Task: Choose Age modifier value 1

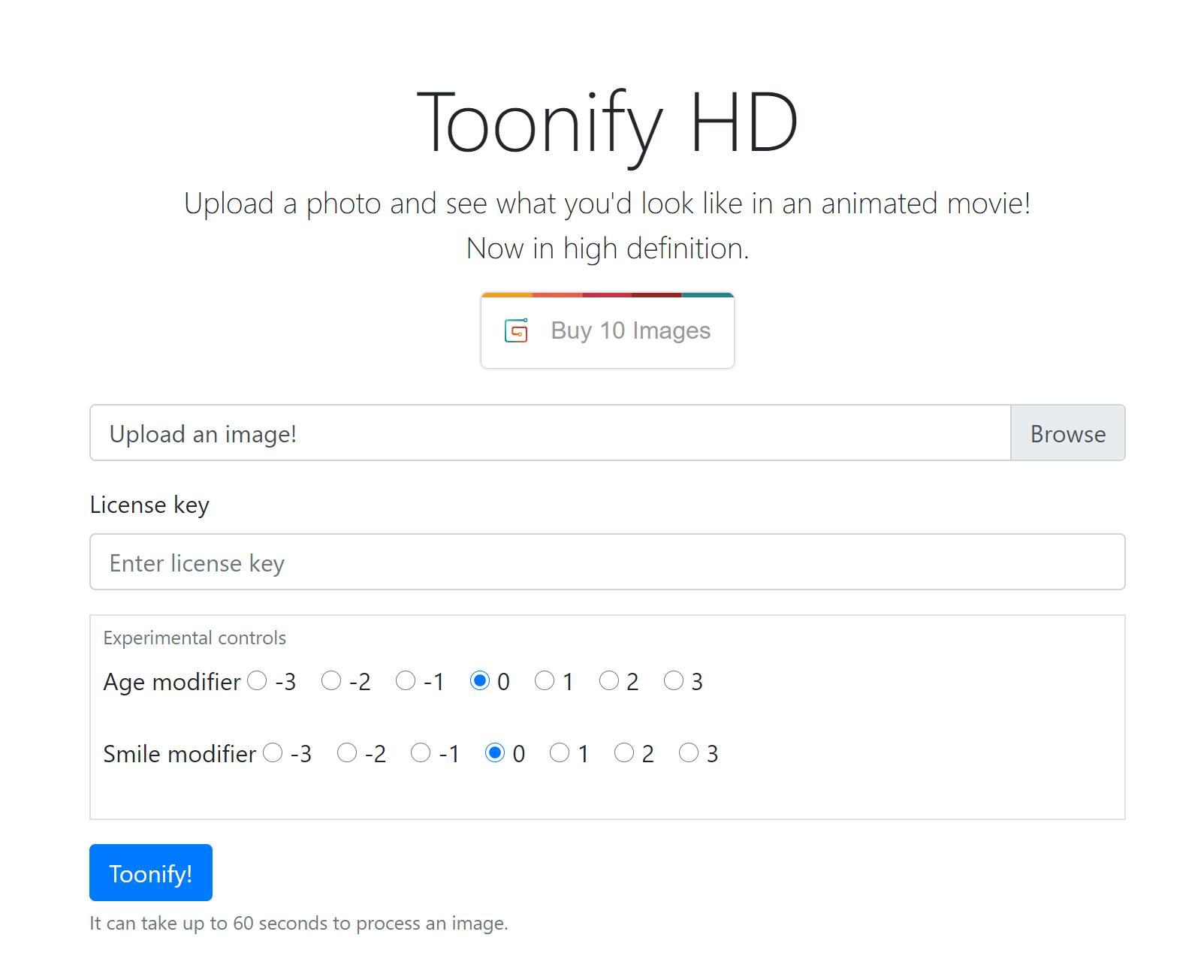Action: click(545, 680)
